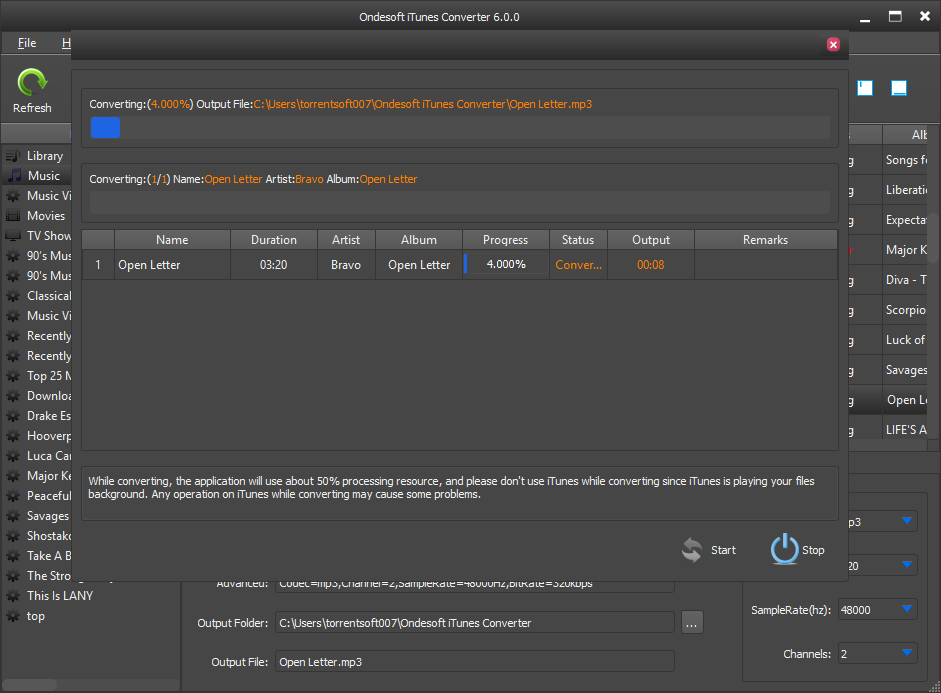Click the Status column header

click(578, 240)
